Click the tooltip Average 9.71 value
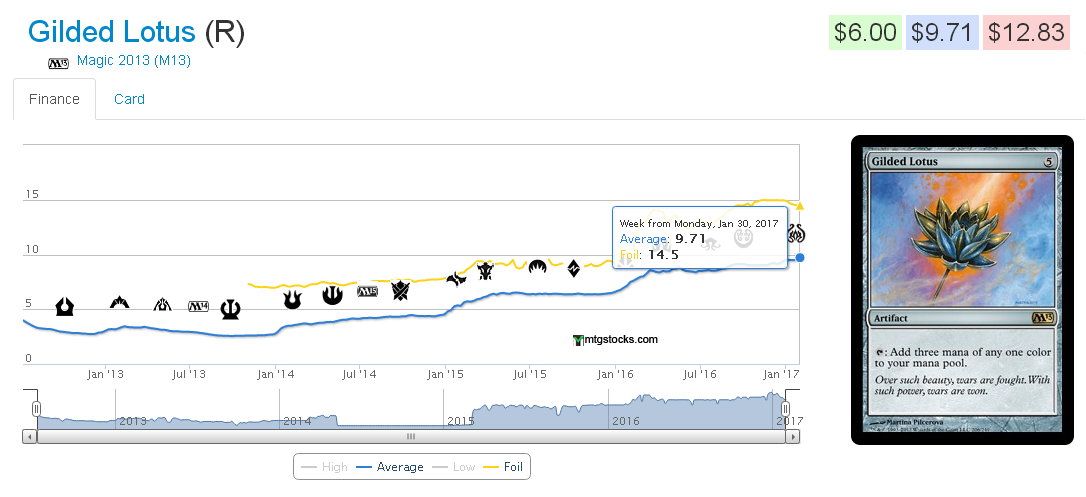Screen dimensions: 1086x497 tap(690, 240)
